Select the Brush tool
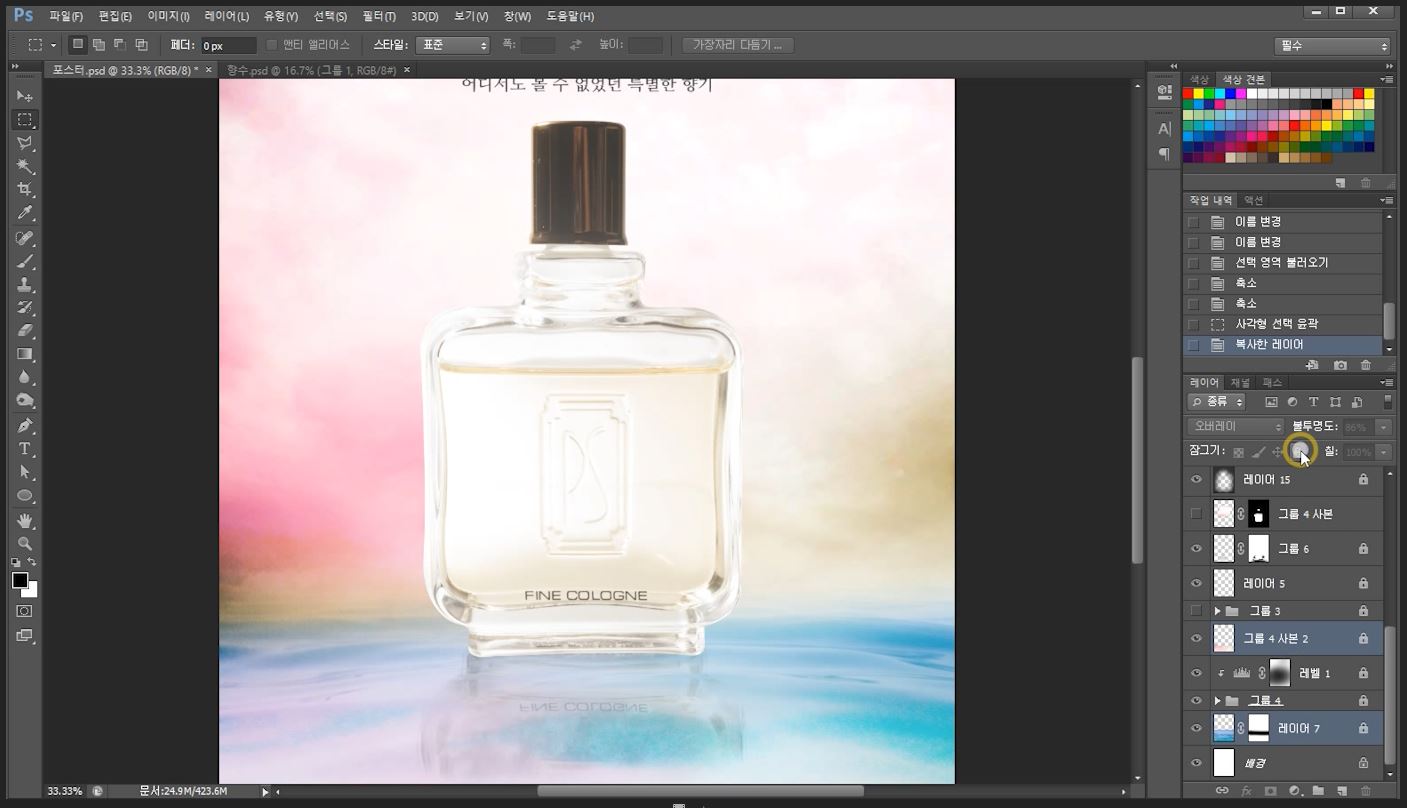Screen dimensions: 1407x808 [x=25, y=261]
